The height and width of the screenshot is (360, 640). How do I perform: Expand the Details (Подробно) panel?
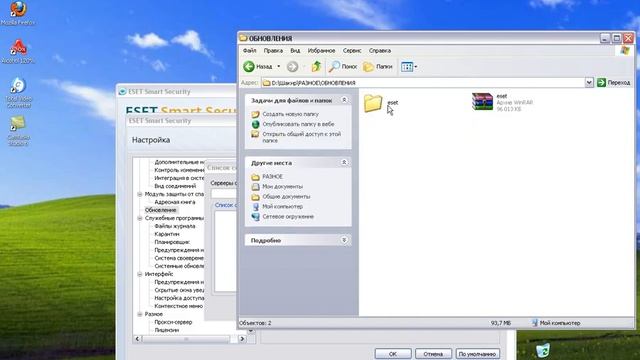344,240
